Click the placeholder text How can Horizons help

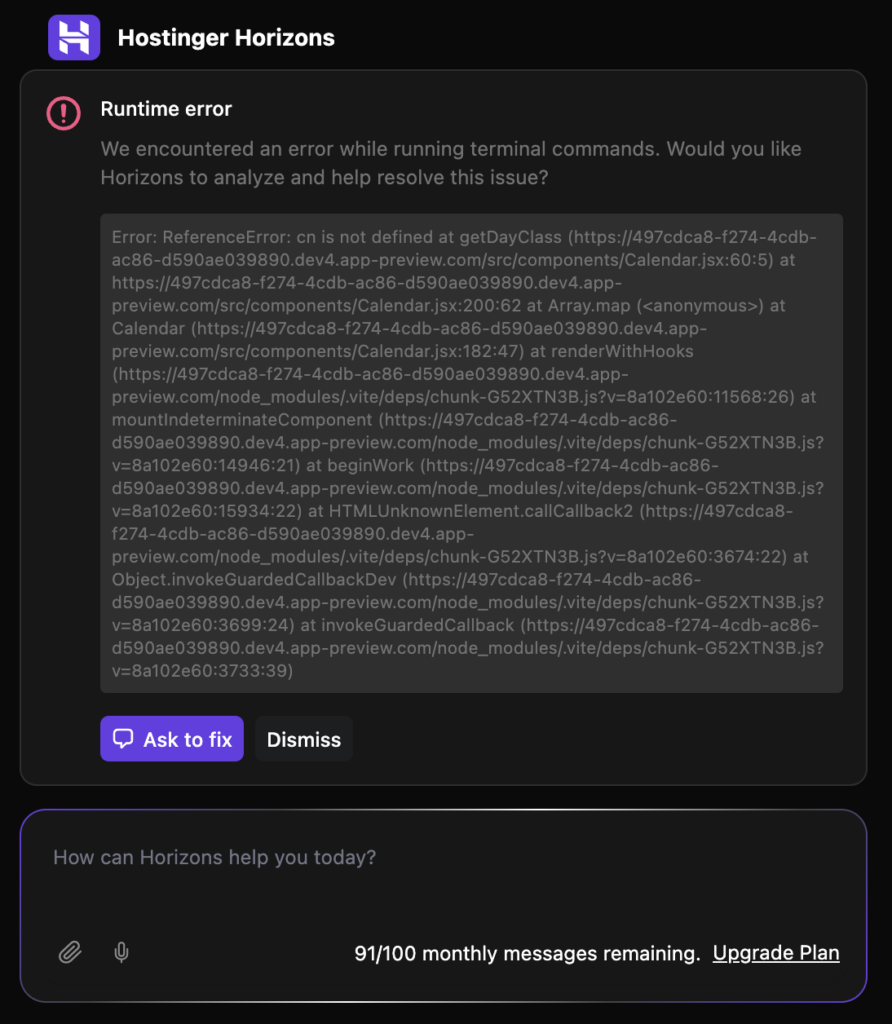(216, 858)
